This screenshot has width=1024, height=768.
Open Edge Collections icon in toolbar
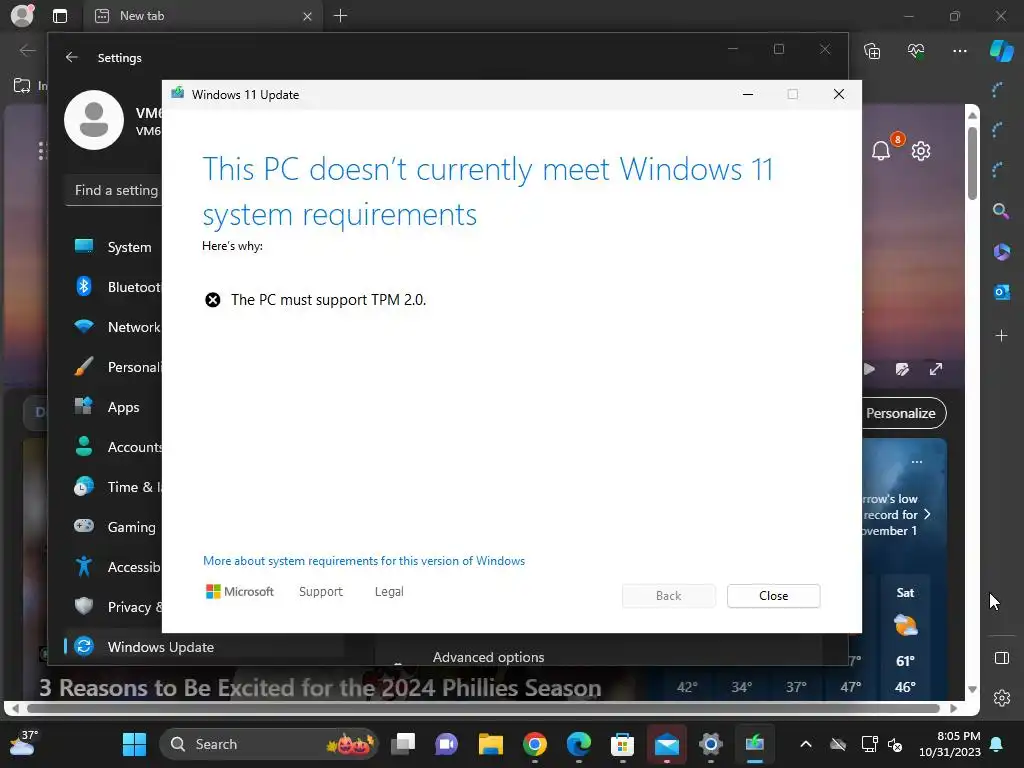click(x=872, y=51)
